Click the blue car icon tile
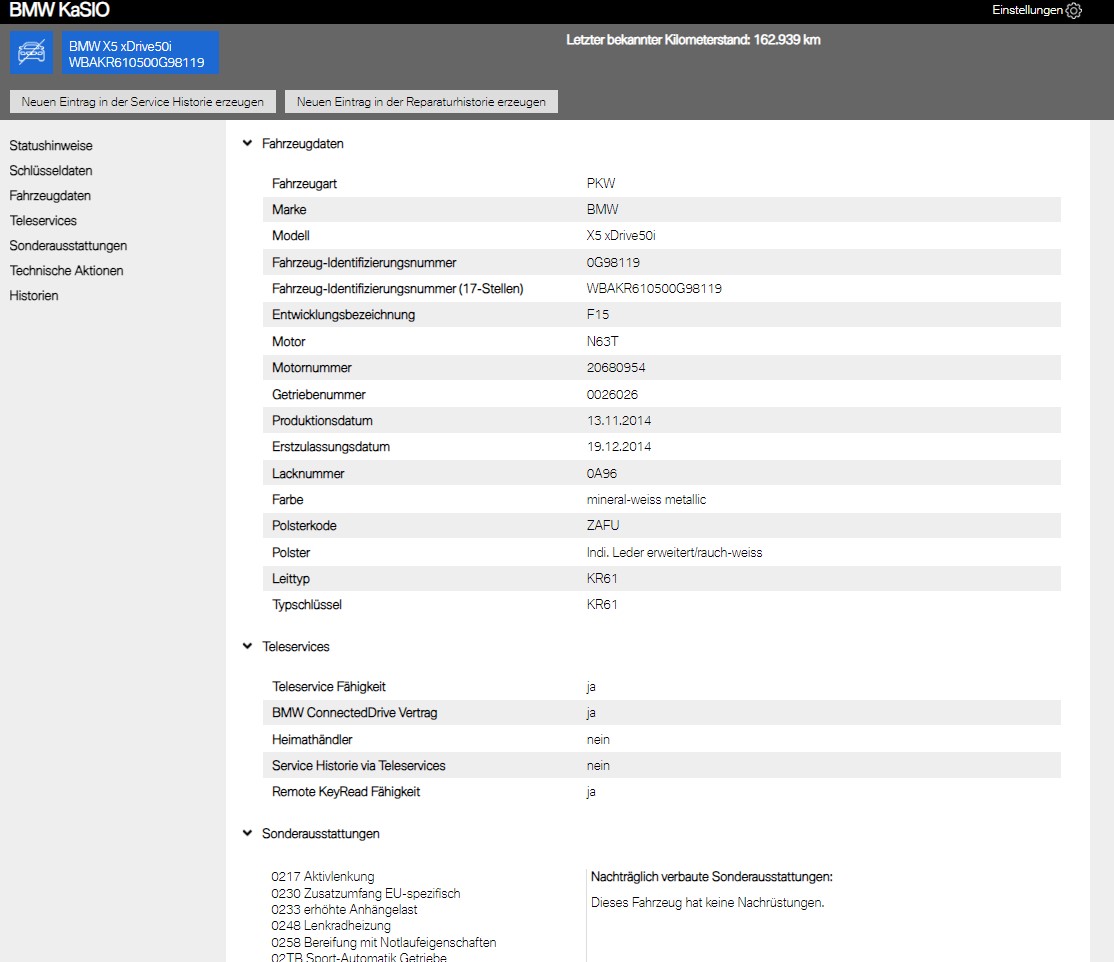The height and width of the screenshot is (962, 1114). (x=31, y=53)
